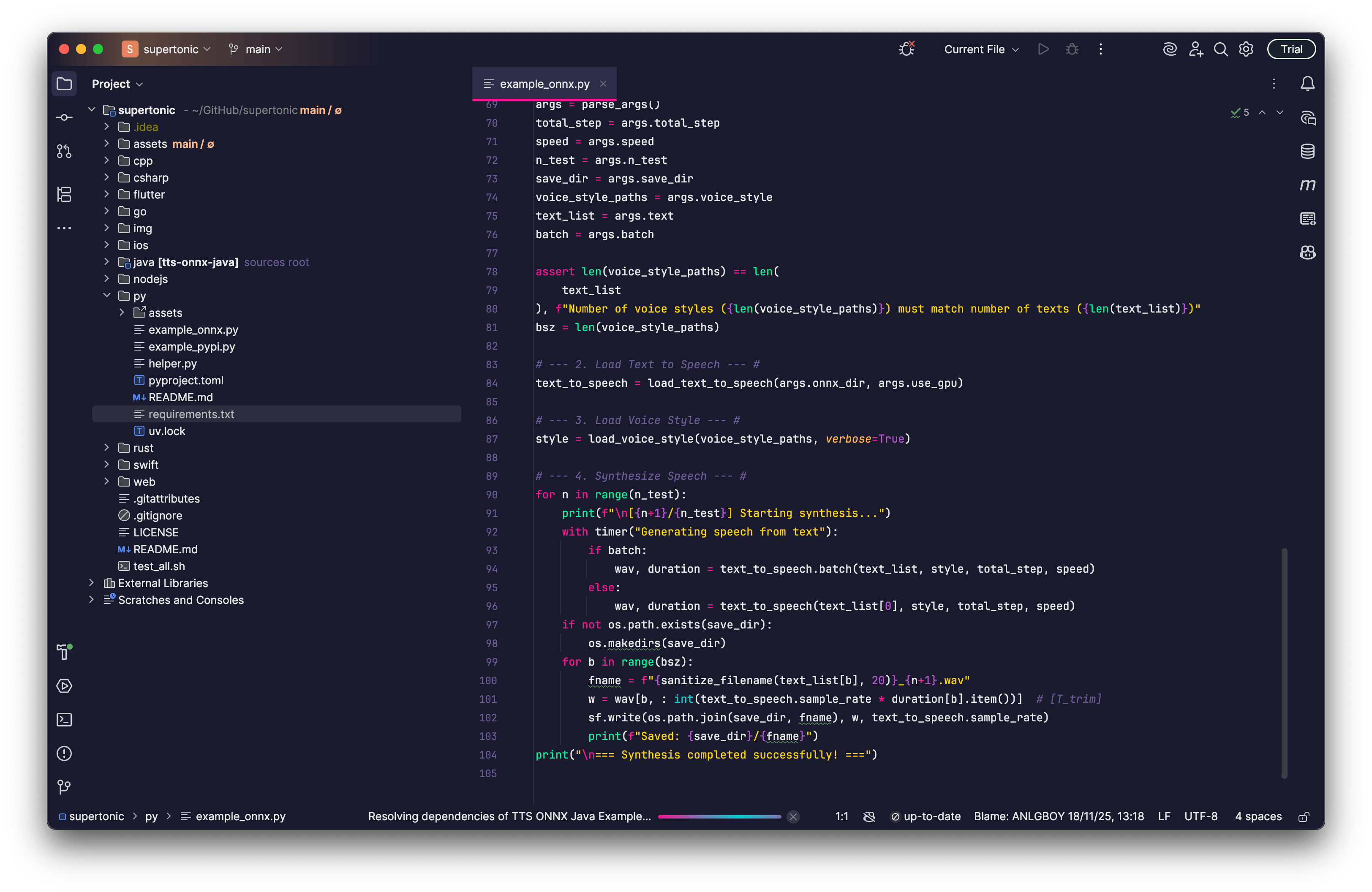The image size is (1372, 892).
Task: Open the Database tool window
Action: coord(1307,152)
